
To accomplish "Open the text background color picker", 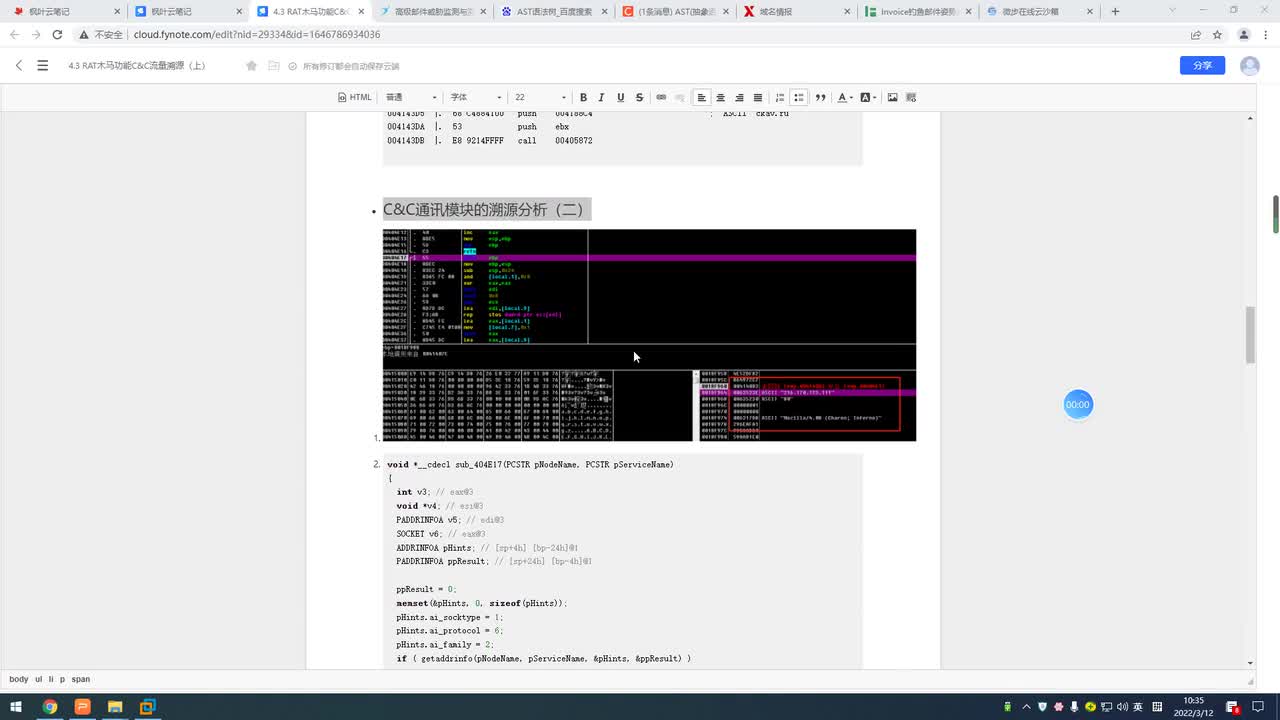I will pyautogui.click(x=868, y=97).
